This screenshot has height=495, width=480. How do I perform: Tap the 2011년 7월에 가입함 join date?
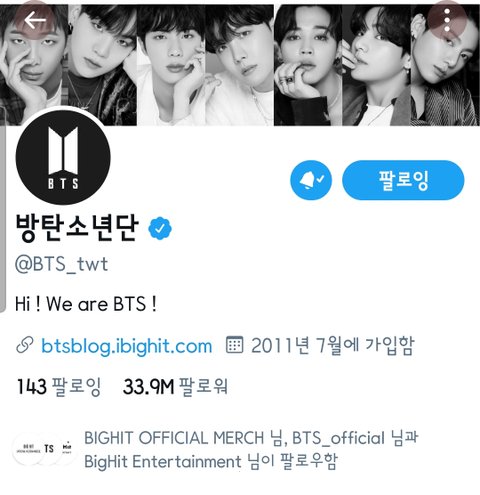tap(333, 345)
